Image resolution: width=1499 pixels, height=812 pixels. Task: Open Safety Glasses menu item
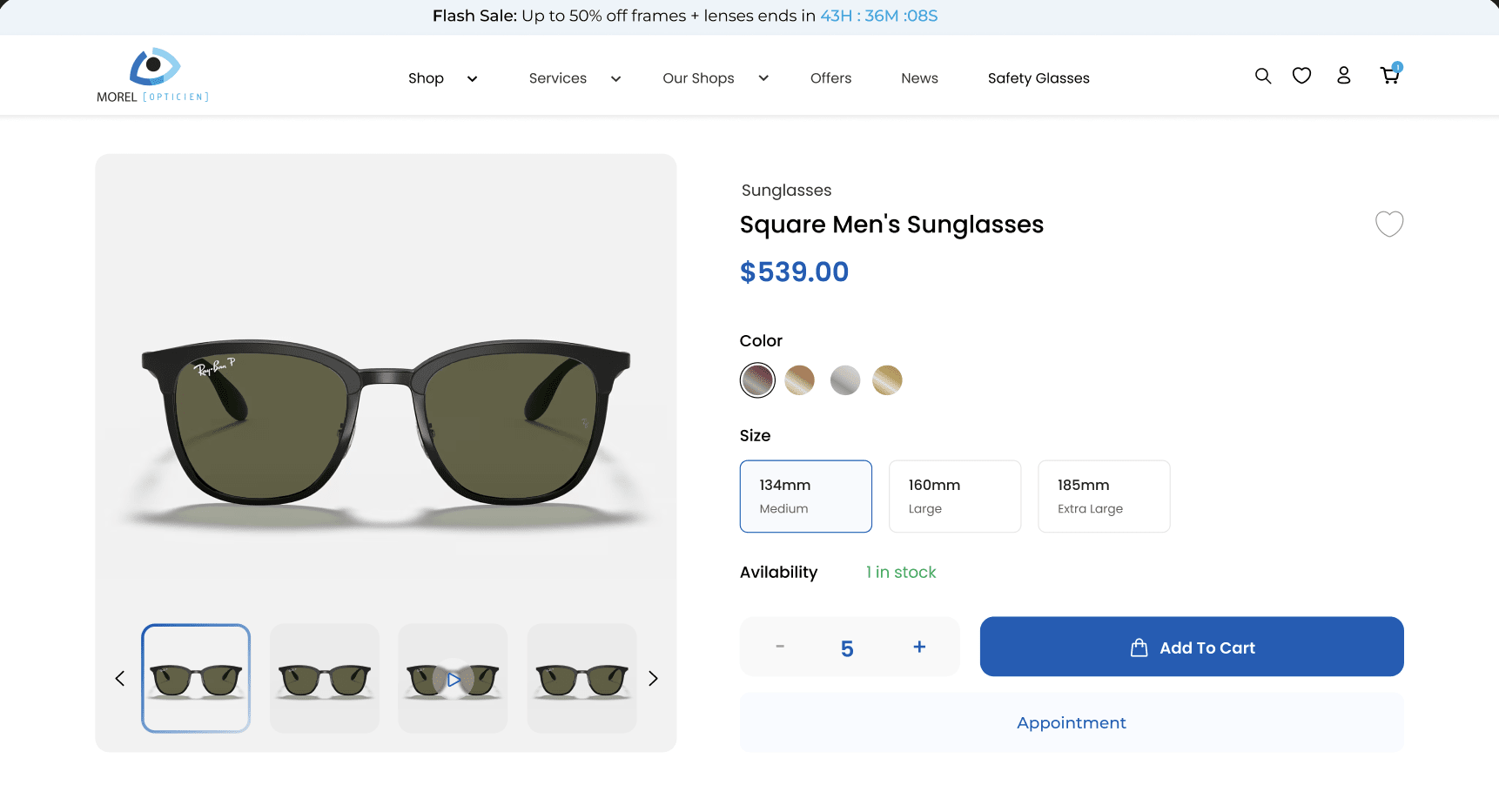click(1038, 78)
